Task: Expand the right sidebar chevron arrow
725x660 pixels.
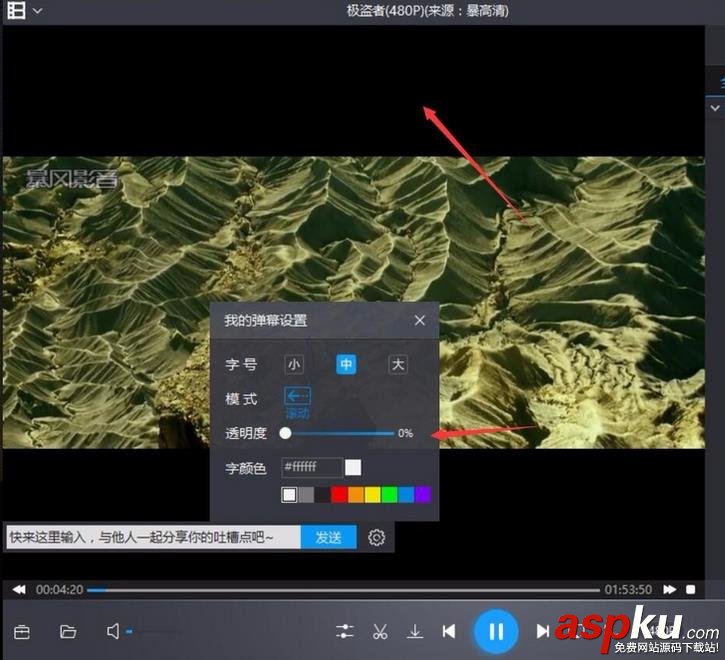Action: click(715, 108)
